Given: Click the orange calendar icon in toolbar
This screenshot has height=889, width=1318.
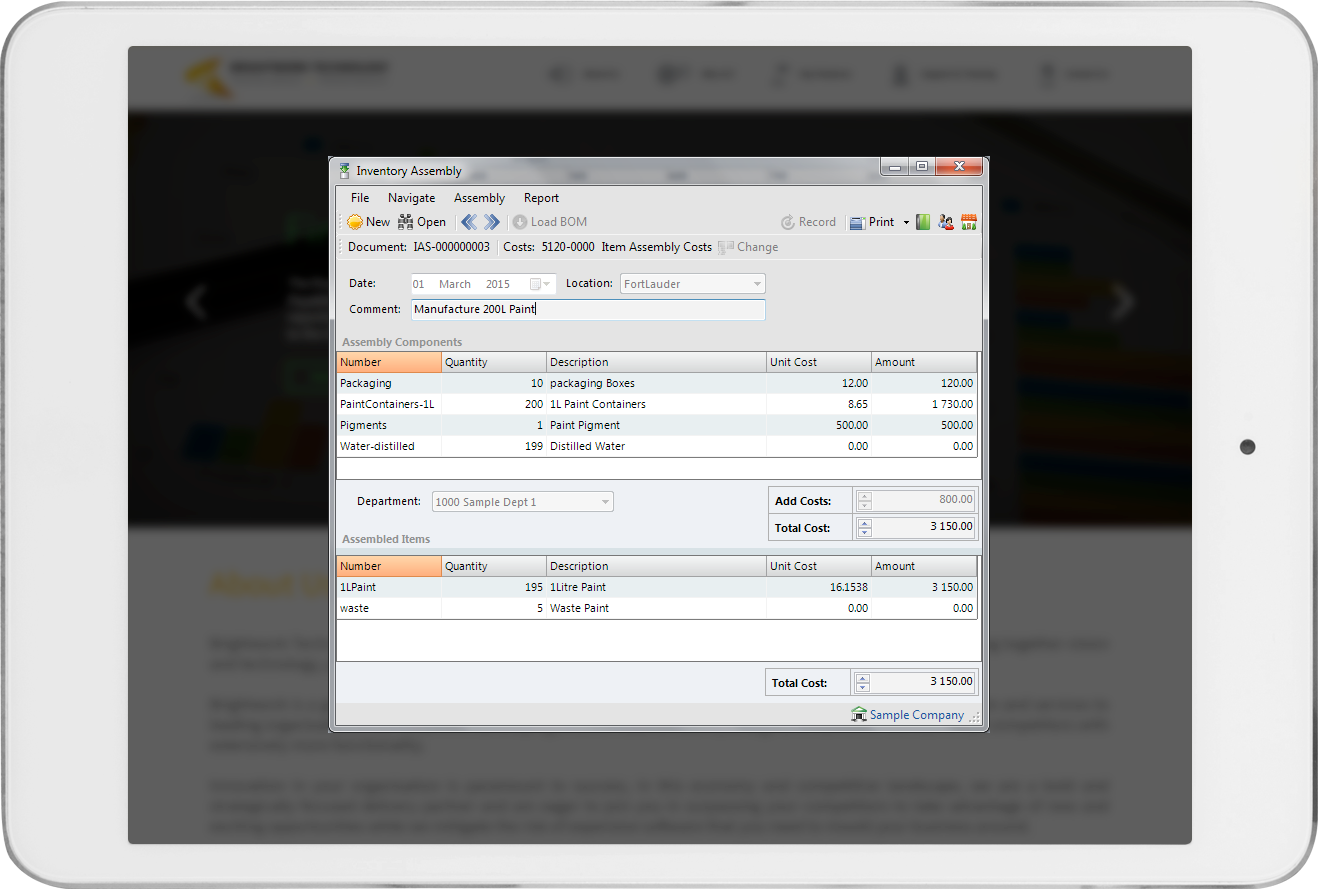Looking at the screenshot, I should click(969, 222).
